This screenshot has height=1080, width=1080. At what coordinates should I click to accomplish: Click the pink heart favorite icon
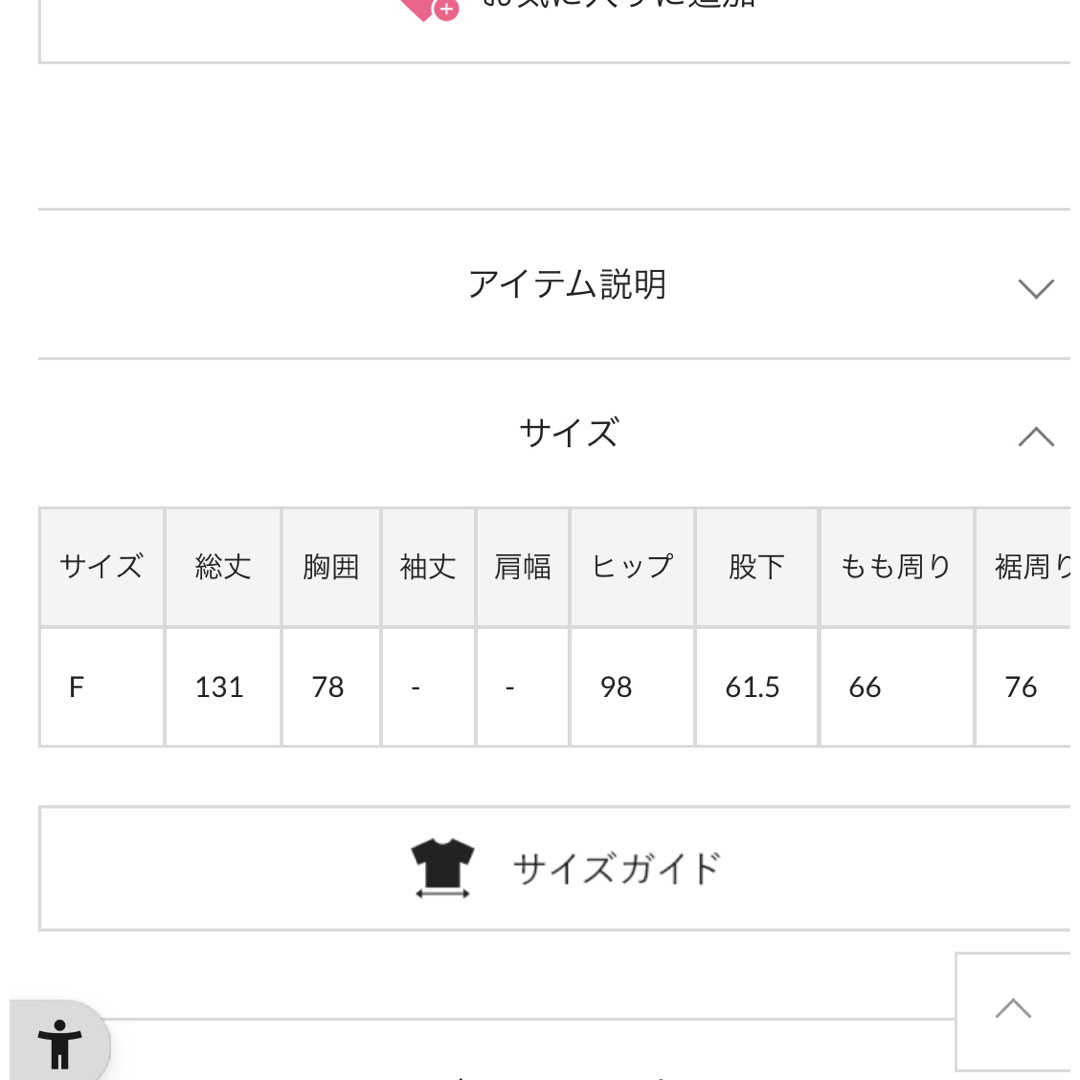coord(428,8)
